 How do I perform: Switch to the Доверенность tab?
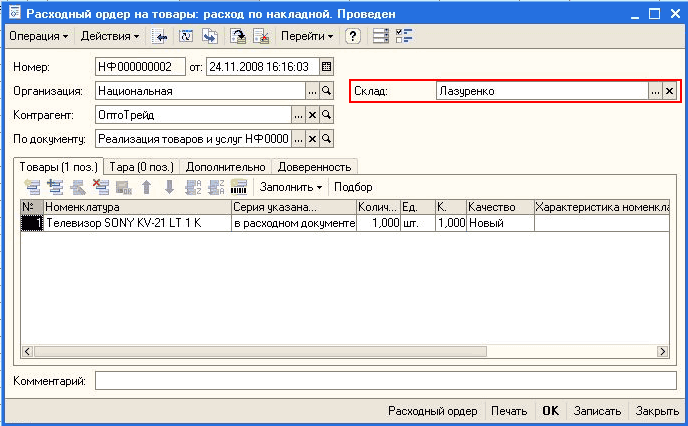[315, 167]
